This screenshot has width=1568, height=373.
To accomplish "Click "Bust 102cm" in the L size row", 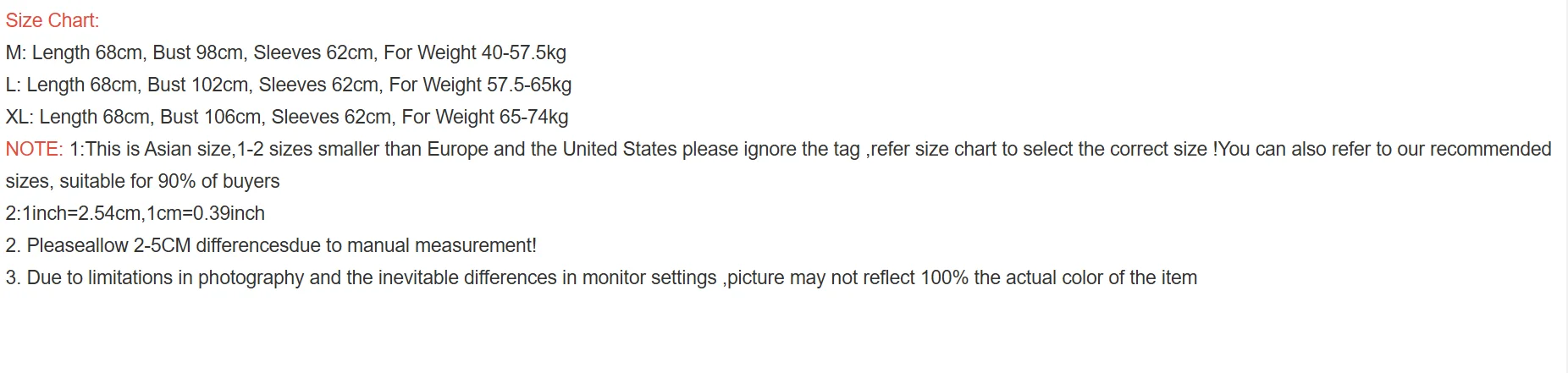I will coord(198,85).
